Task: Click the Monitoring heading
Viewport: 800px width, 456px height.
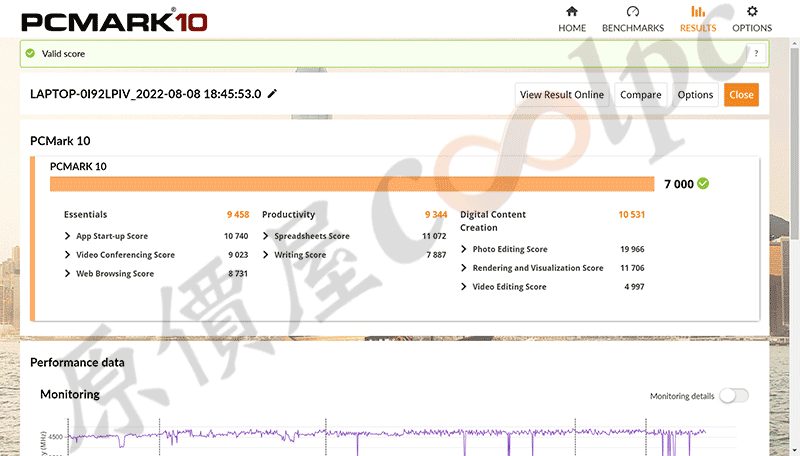Action: tap(70, 394)
